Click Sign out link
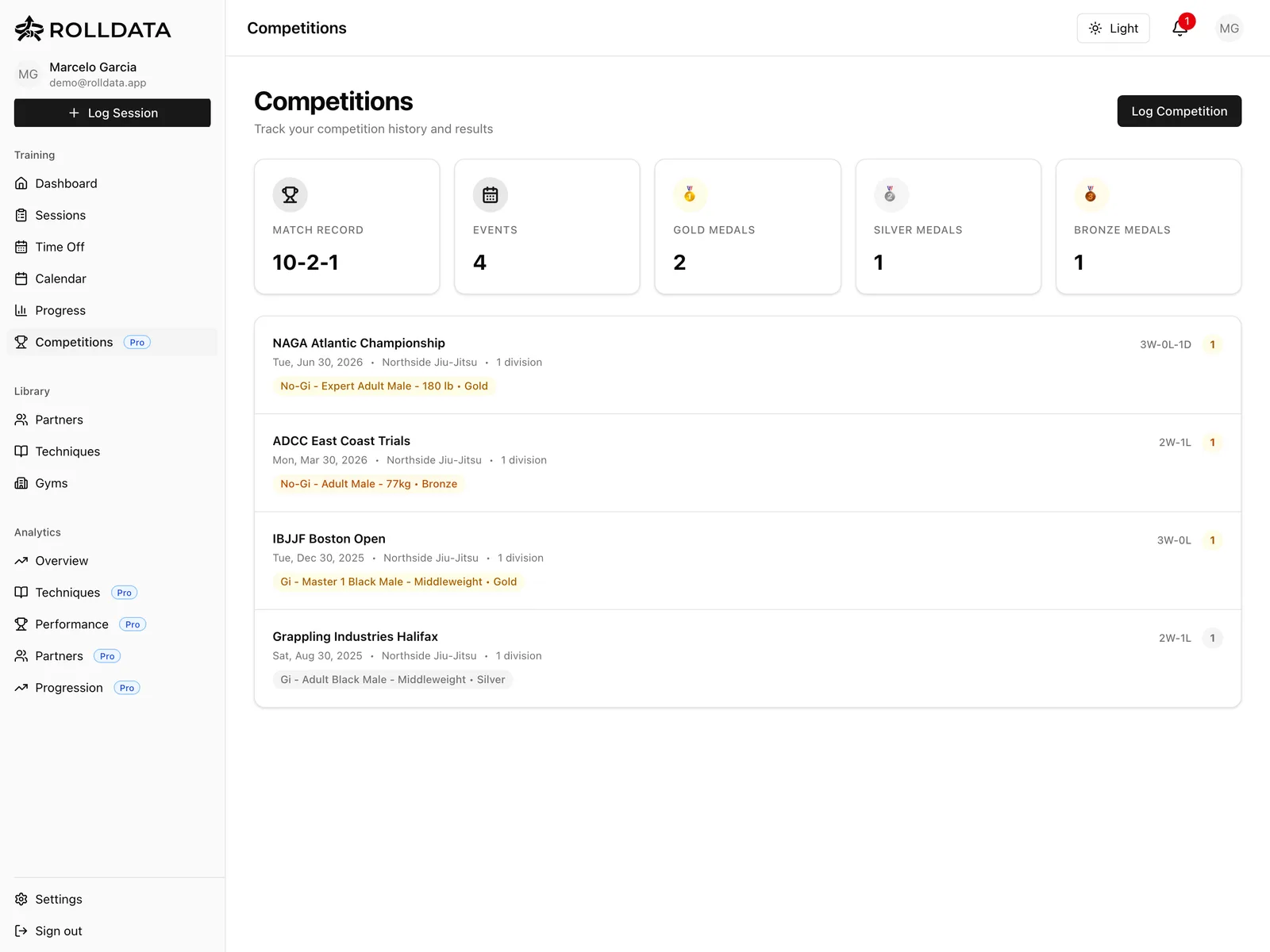This screenshot has height=952, width=1270. click(x=112, y=931)
